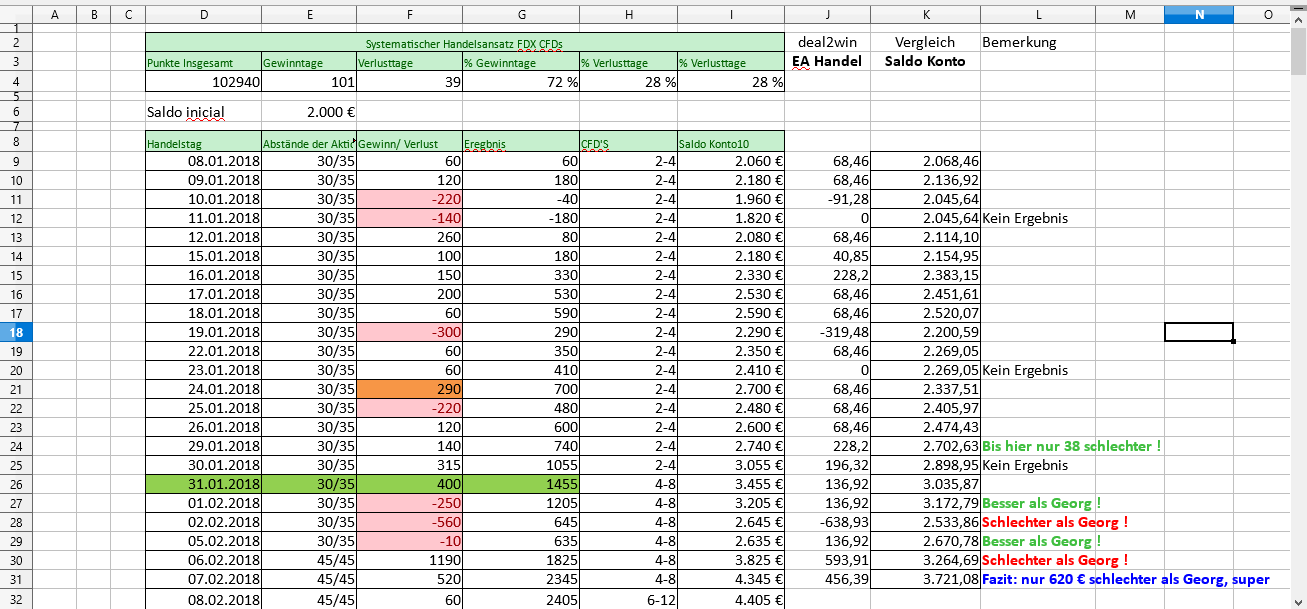Click the "Punkte Insgesamt" header cell

(203, 62)
